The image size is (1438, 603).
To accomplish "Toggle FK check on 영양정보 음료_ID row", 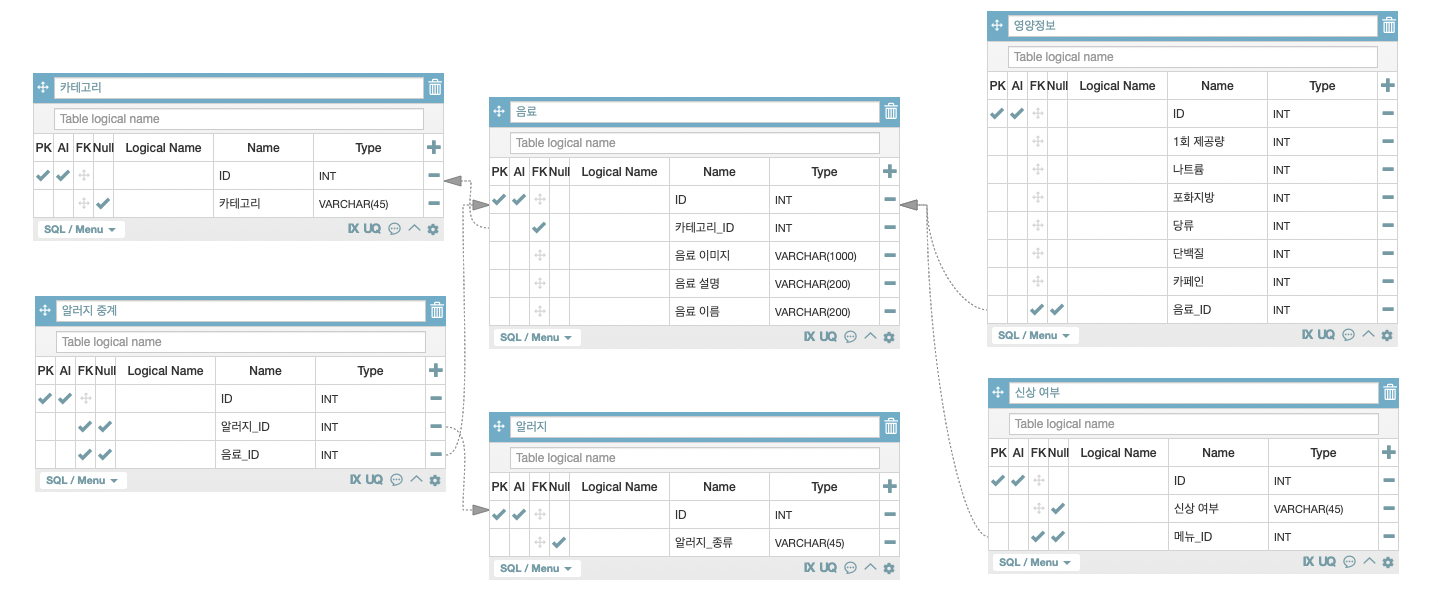I will [x=1037, y=310].
